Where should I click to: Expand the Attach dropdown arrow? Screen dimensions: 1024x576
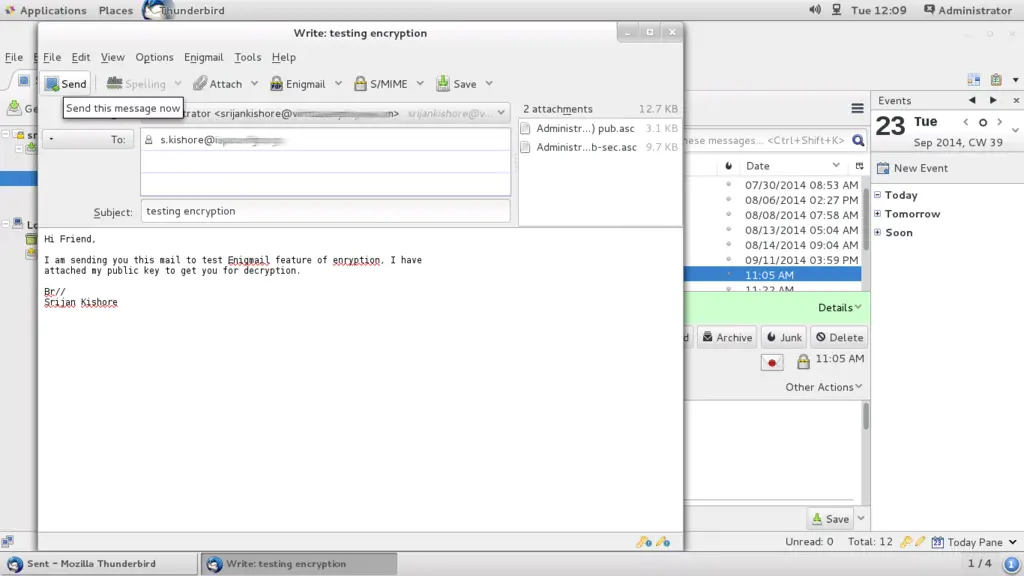click(x=254, y=84)
